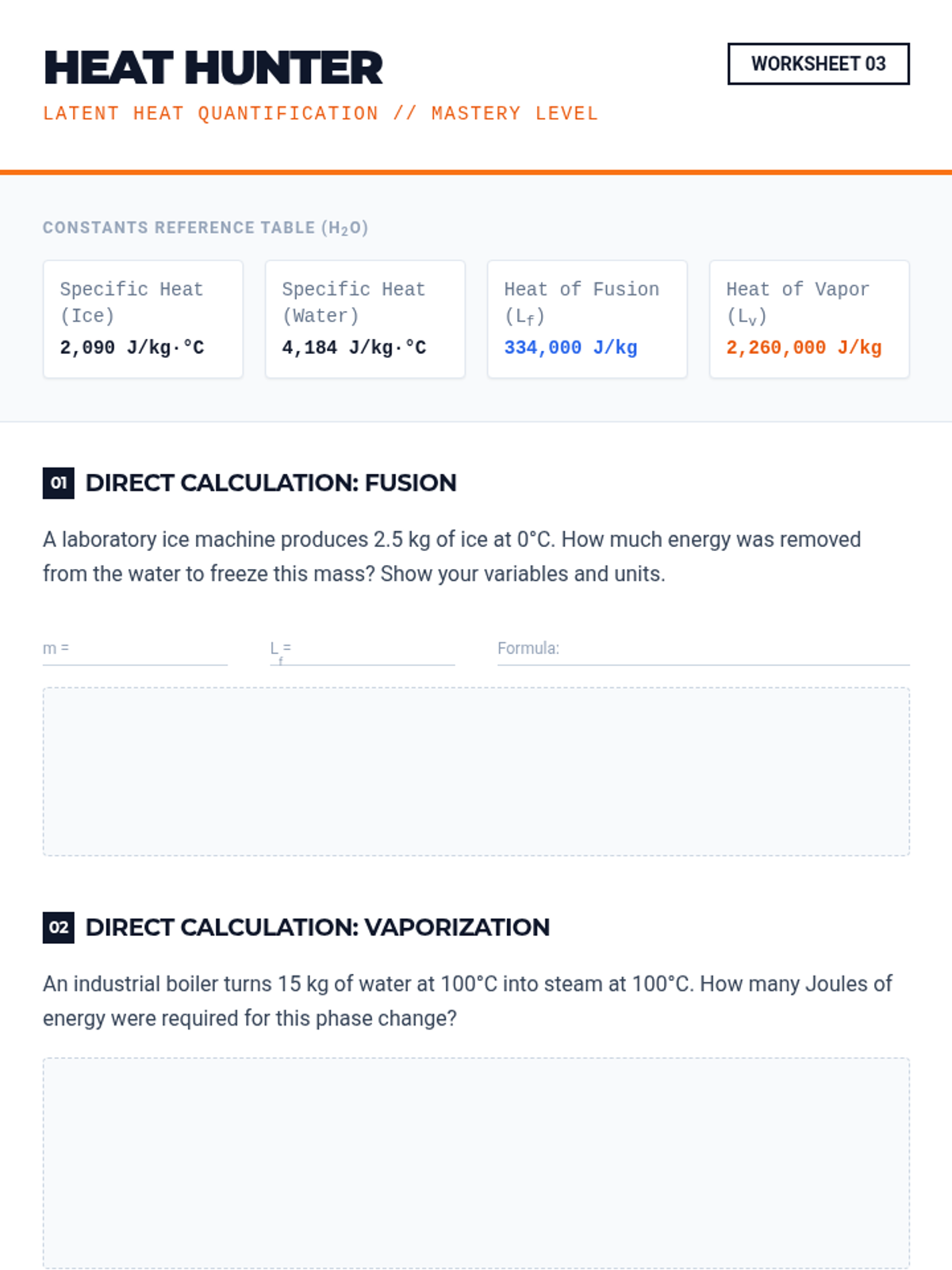This screenshot has width=952, height=1270.
Task: Focus the 'L f =' input line
Action: click(373, 649)
